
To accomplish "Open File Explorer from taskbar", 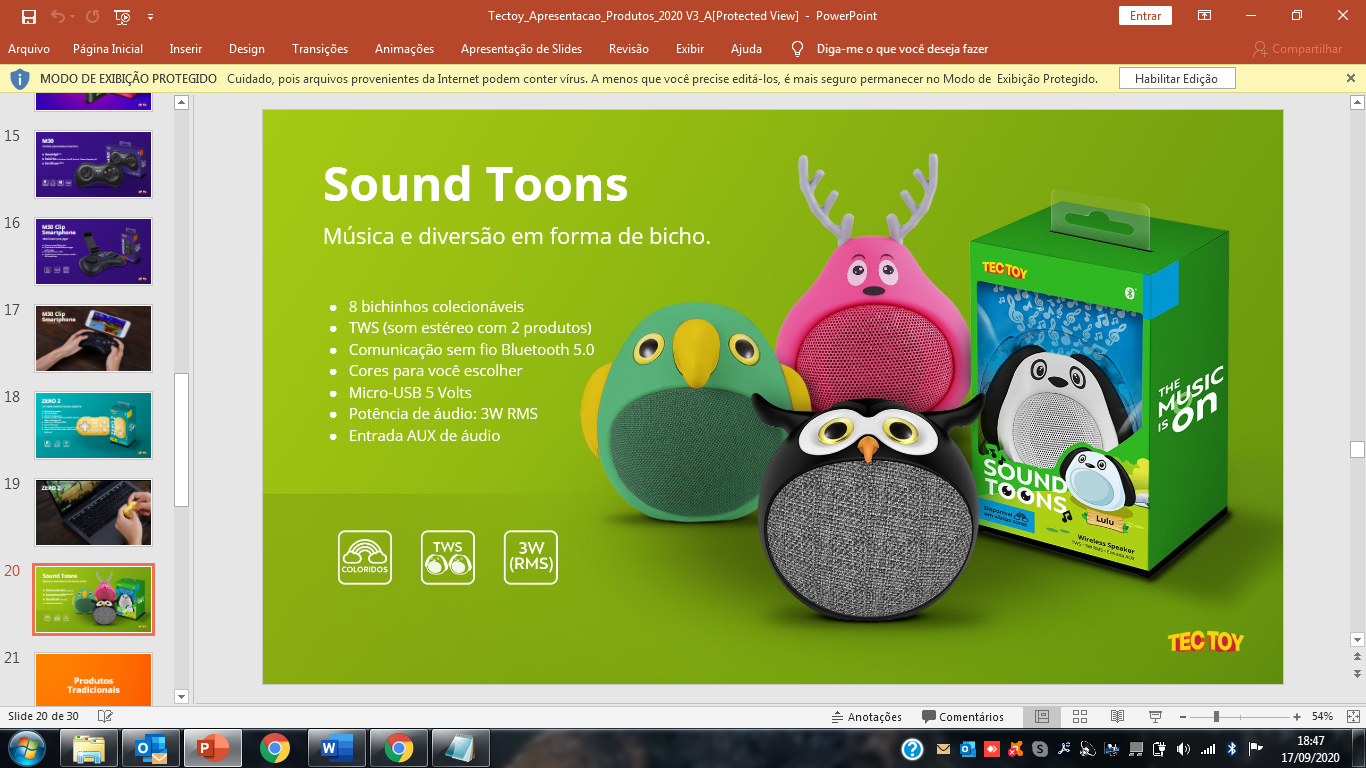I will (89, 748).
